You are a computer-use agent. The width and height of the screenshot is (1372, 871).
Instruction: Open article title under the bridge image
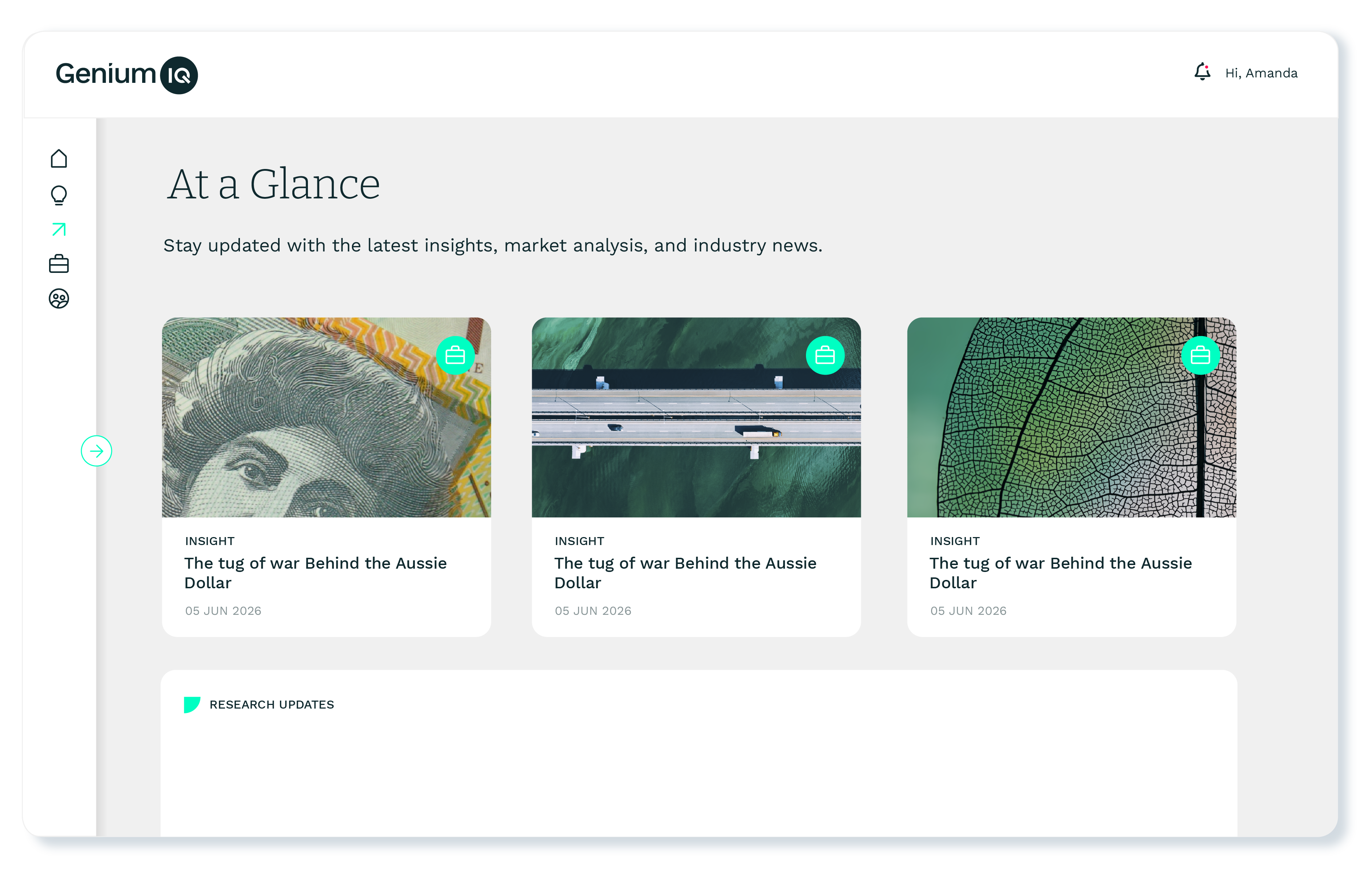pos(685,573)
